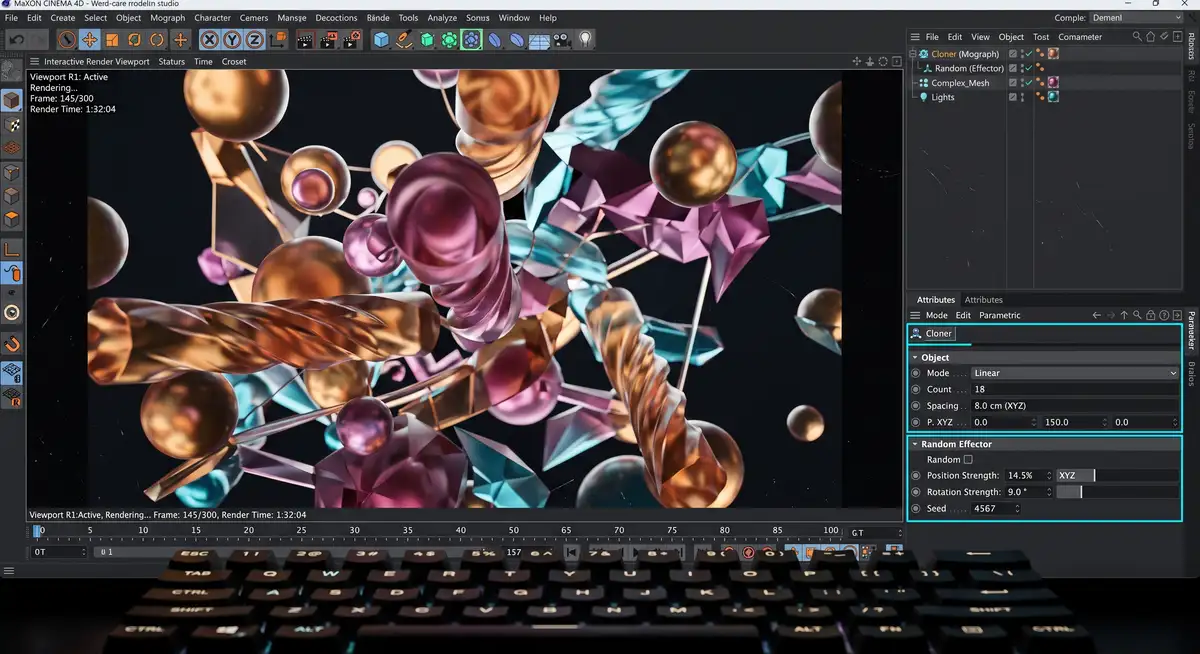The image size is (1200, 654).
Task: Switch to the second Attributes tab
Action: [x=983, y=300]
